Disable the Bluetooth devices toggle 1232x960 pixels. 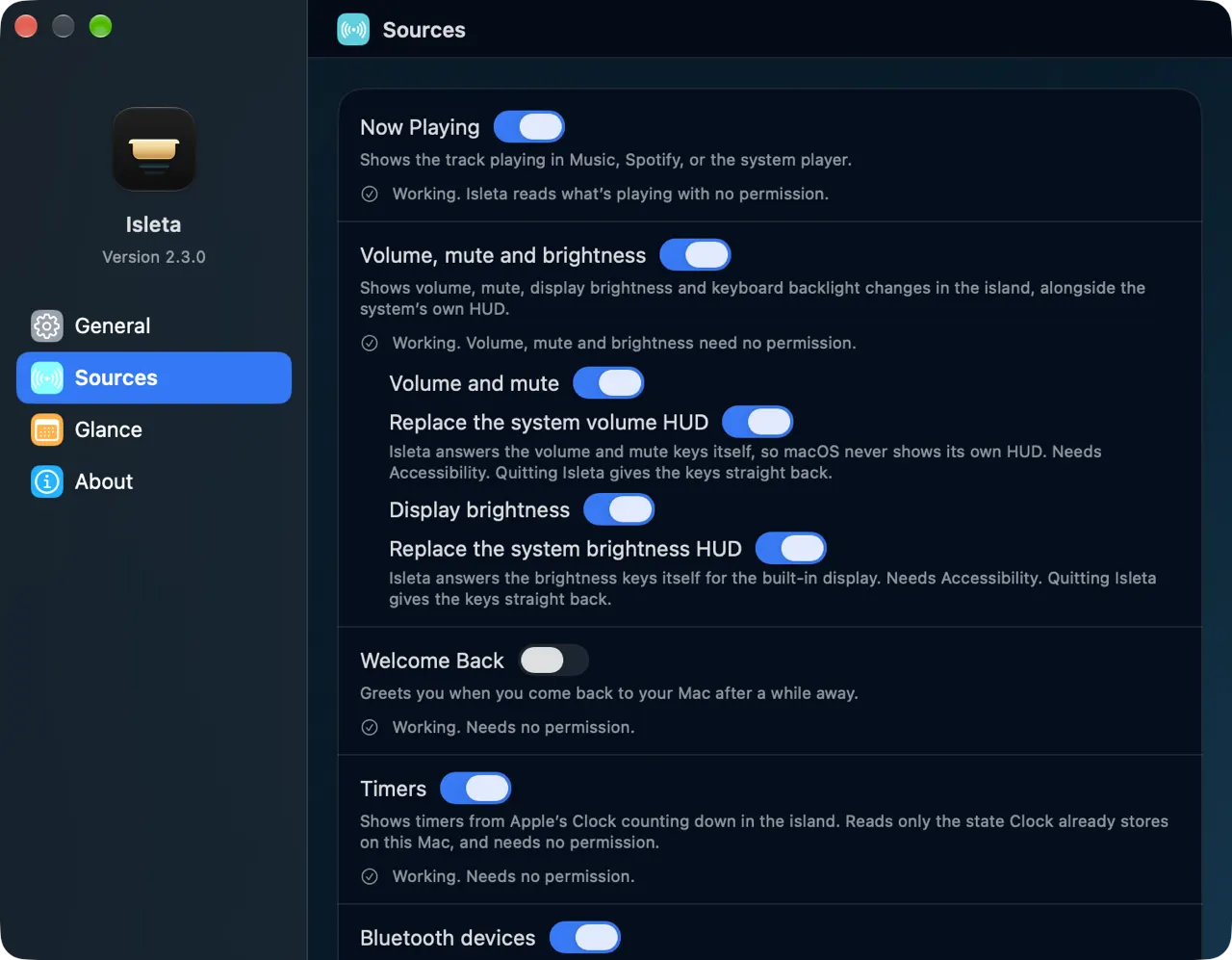pos(585,938)
